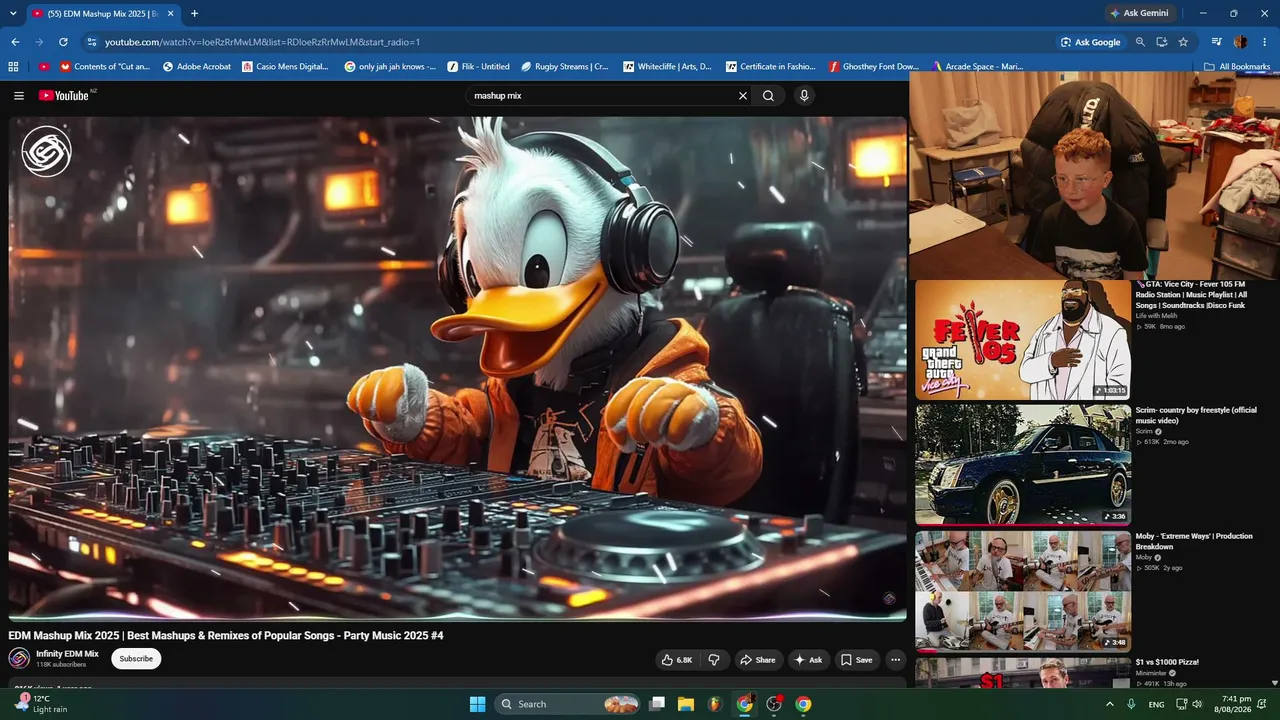
Task: Click the Ask button under the video
Action: [808, 660]
